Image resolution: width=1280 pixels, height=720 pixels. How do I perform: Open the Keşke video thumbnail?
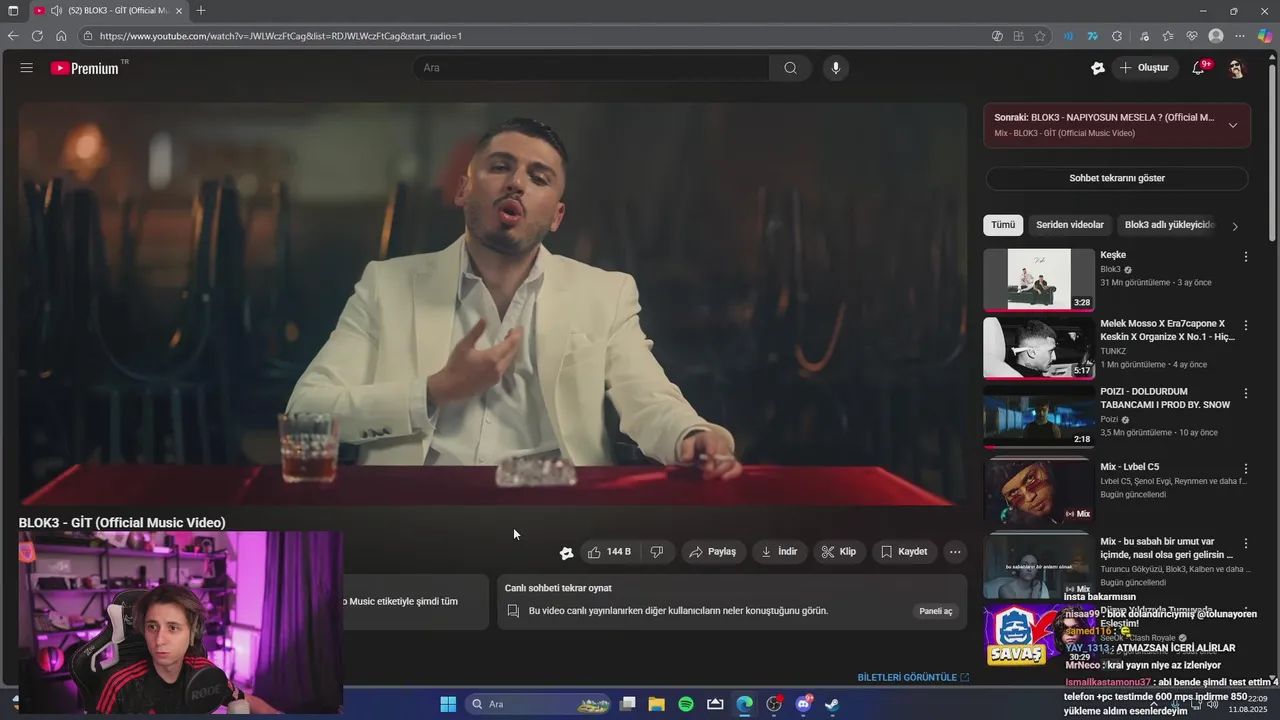1039,280
